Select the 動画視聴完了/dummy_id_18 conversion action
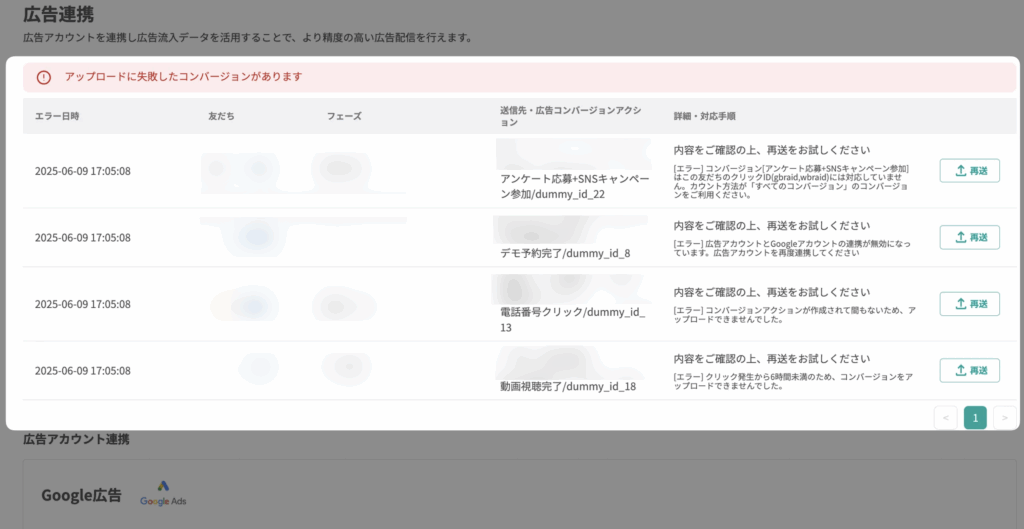Viewport: 1024px width, 529px height. (x=568, y=386)
